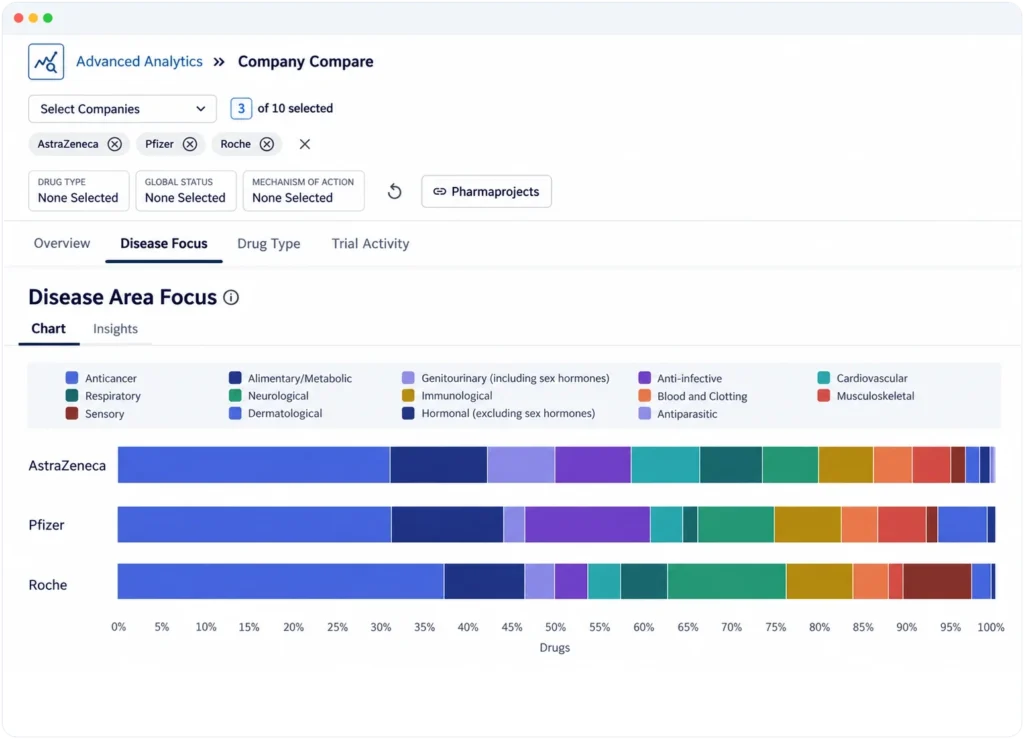Click the breadcrumb double-chevron separator icon
The width and height of the screenshot is (1024, 739).
pos(219,62)
